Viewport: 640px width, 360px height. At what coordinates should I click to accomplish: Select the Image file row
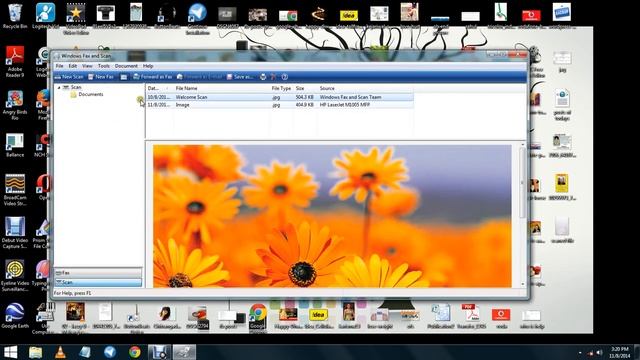coord(280,105)
